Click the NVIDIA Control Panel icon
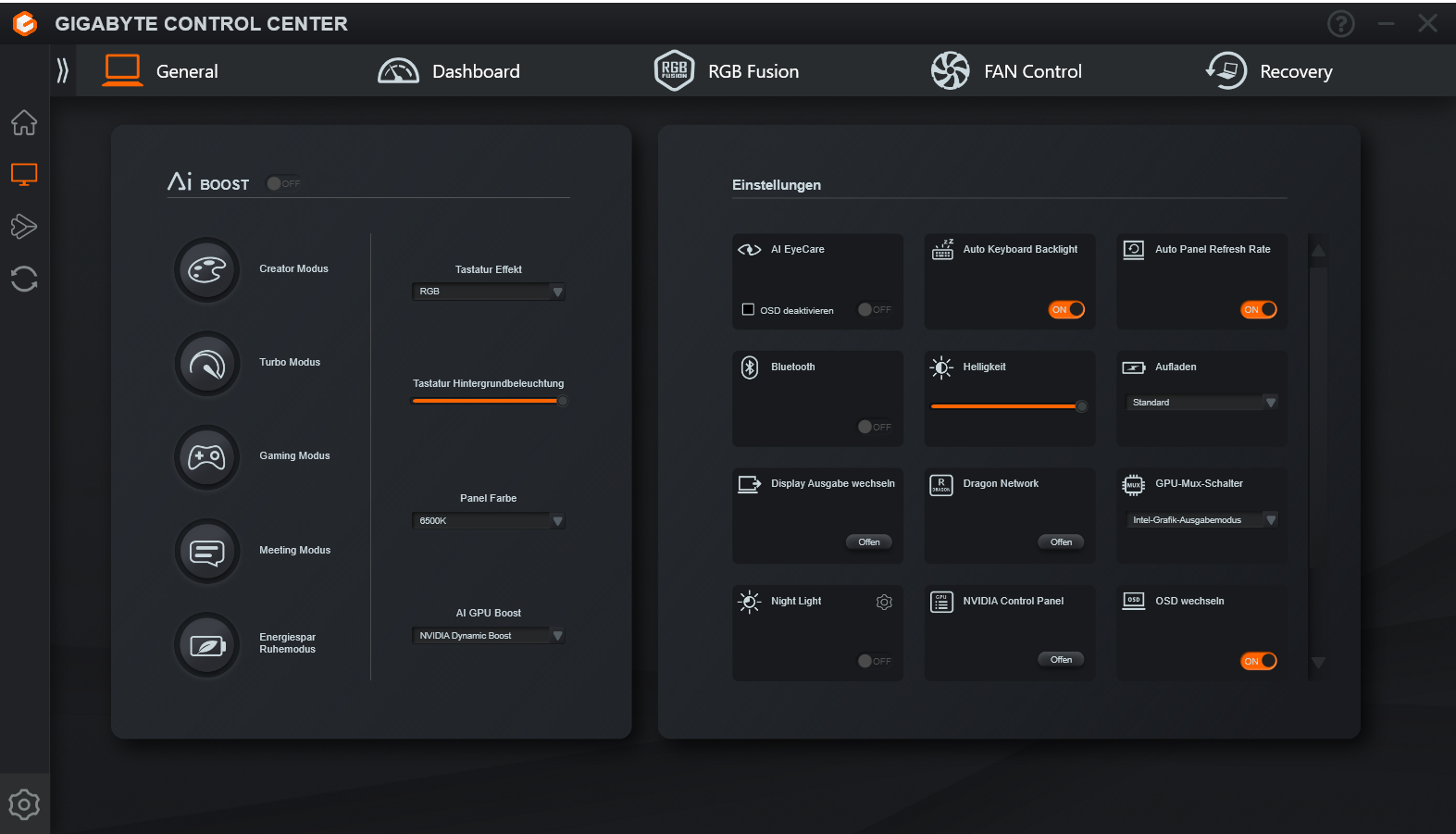Viewport: 1456px width, 834px height. 941,602
